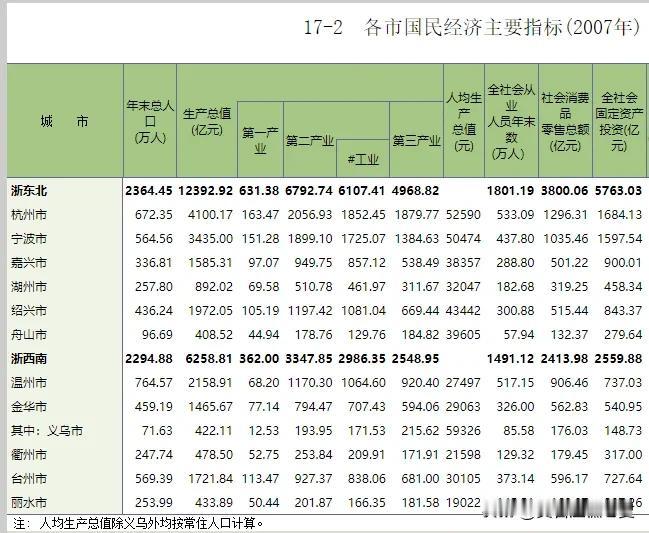Viewport: 649px width, 533px height.
Task: Select the '城 市' column header
Action: (65, 121)
